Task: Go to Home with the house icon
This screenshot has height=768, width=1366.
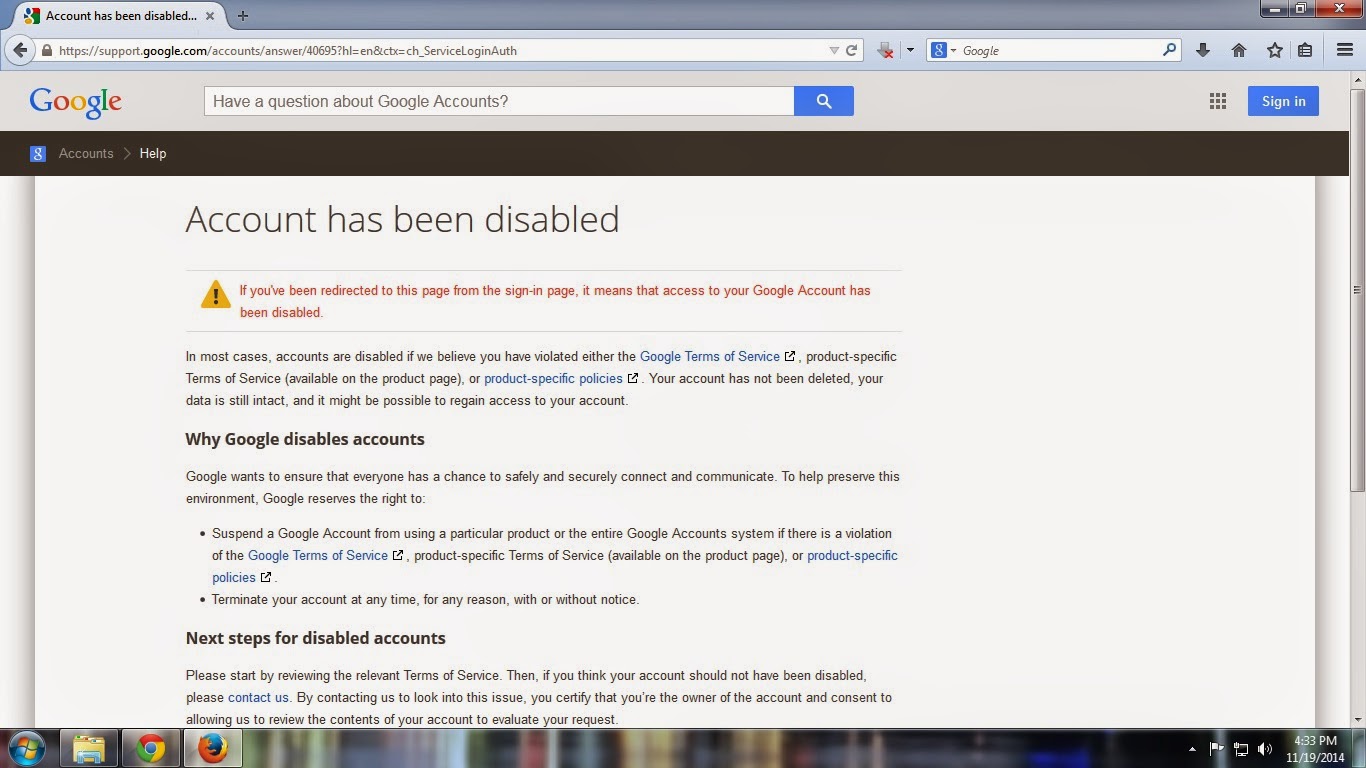Action: point(1239,50)
